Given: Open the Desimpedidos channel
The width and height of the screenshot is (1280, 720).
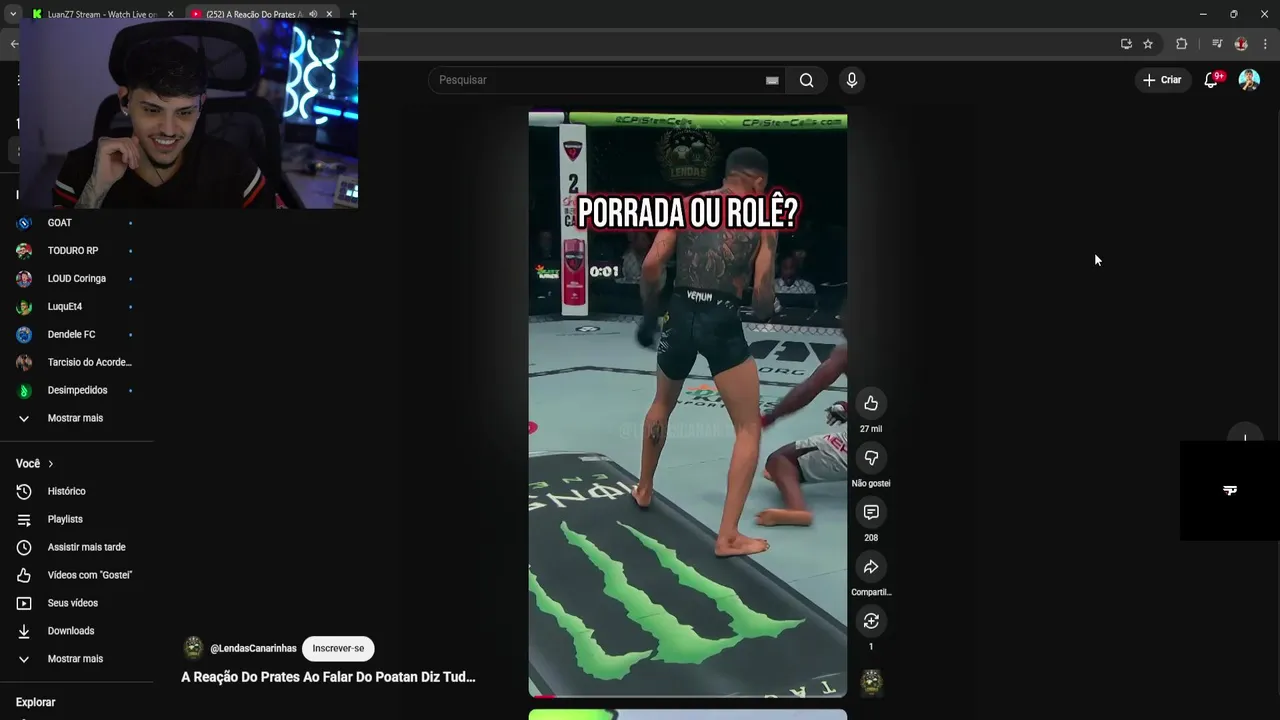Looking at the screenshot, I should click(76, 390).
